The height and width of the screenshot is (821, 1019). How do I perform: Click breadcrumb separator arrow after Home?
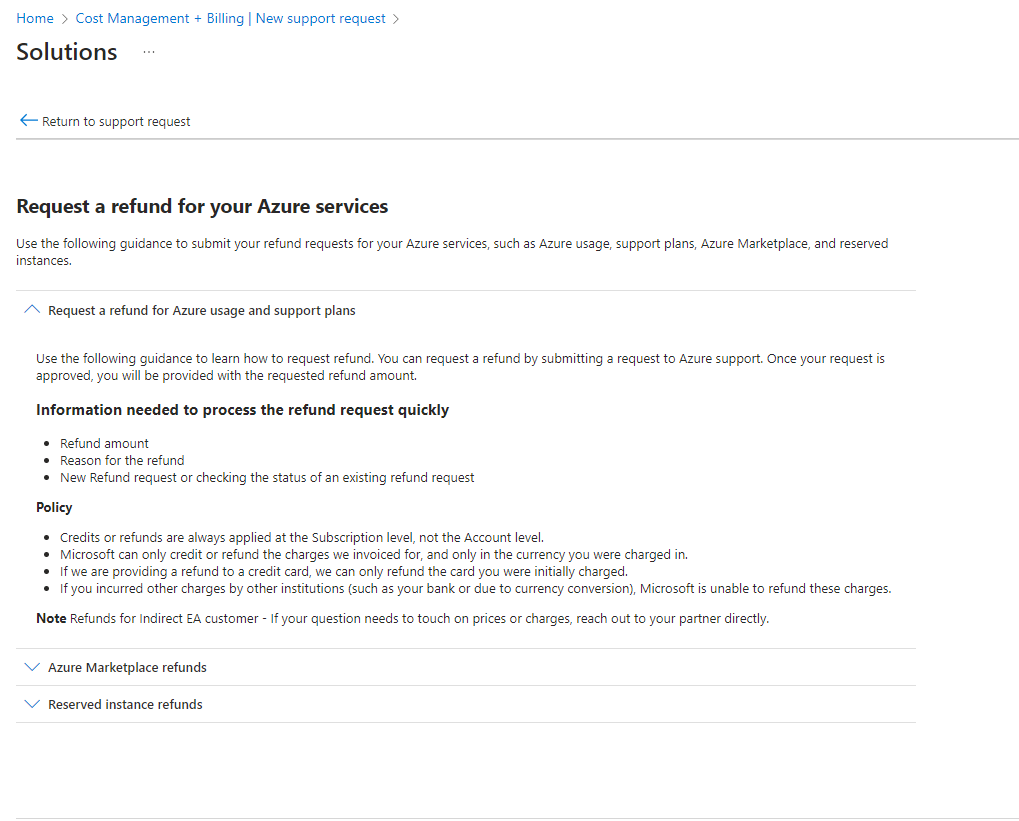point(64,19)
